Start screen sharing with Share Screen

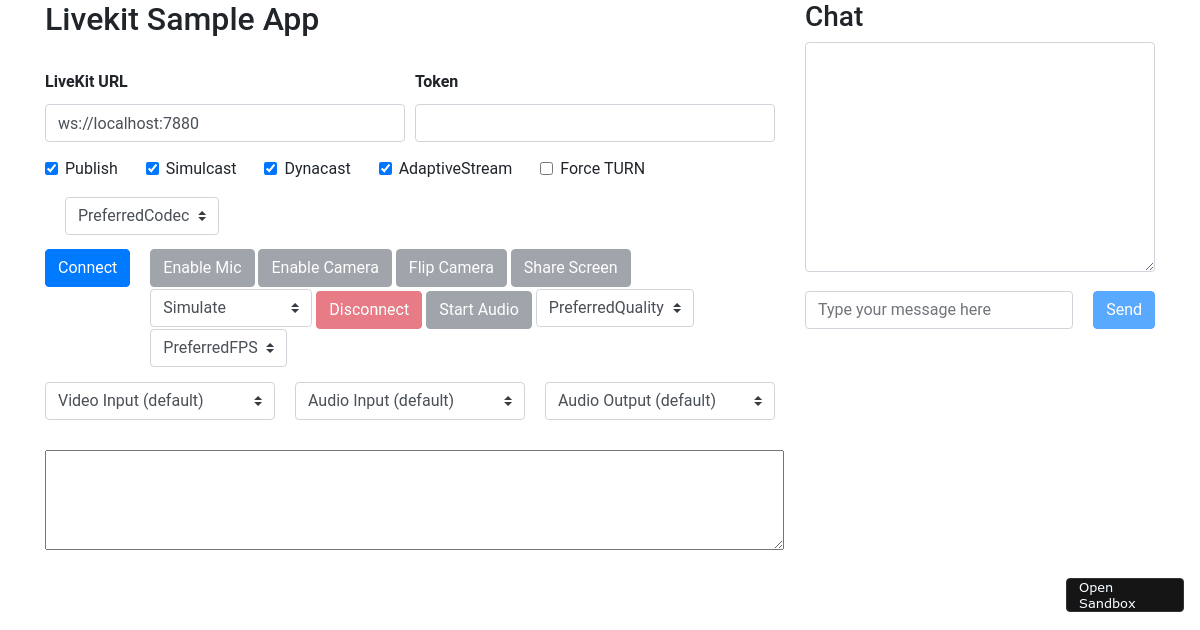pos(570,267)
